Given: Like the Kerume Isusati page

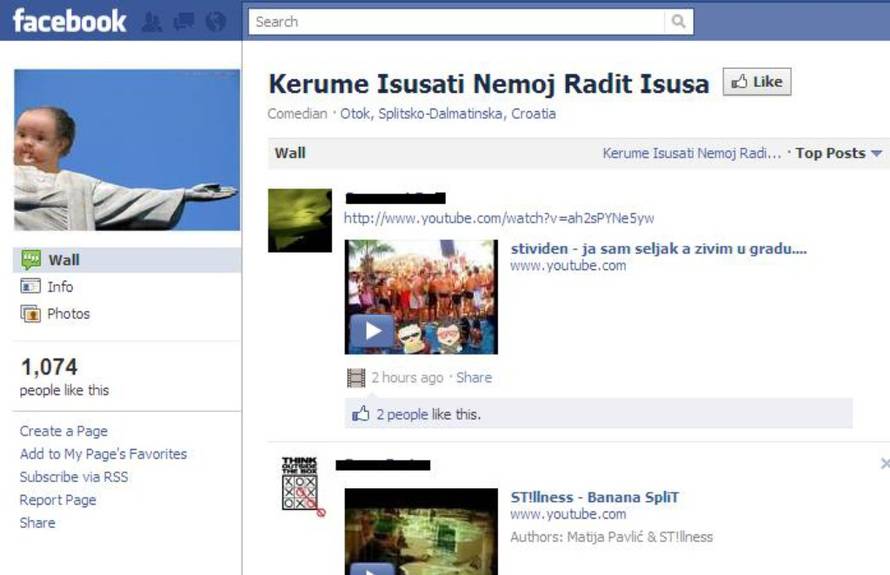Looking at the screenshot, I should click(757, 82).
